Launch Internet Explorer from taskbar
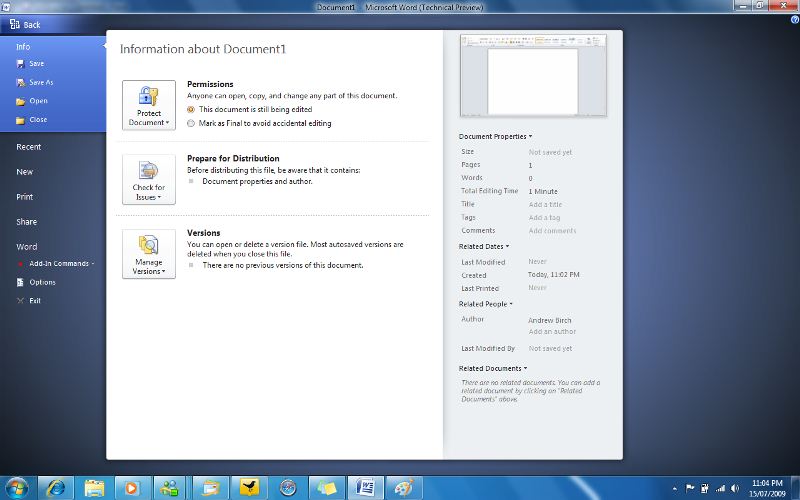The height and width of the screenshot is (500, 800). tap(56, 488)
